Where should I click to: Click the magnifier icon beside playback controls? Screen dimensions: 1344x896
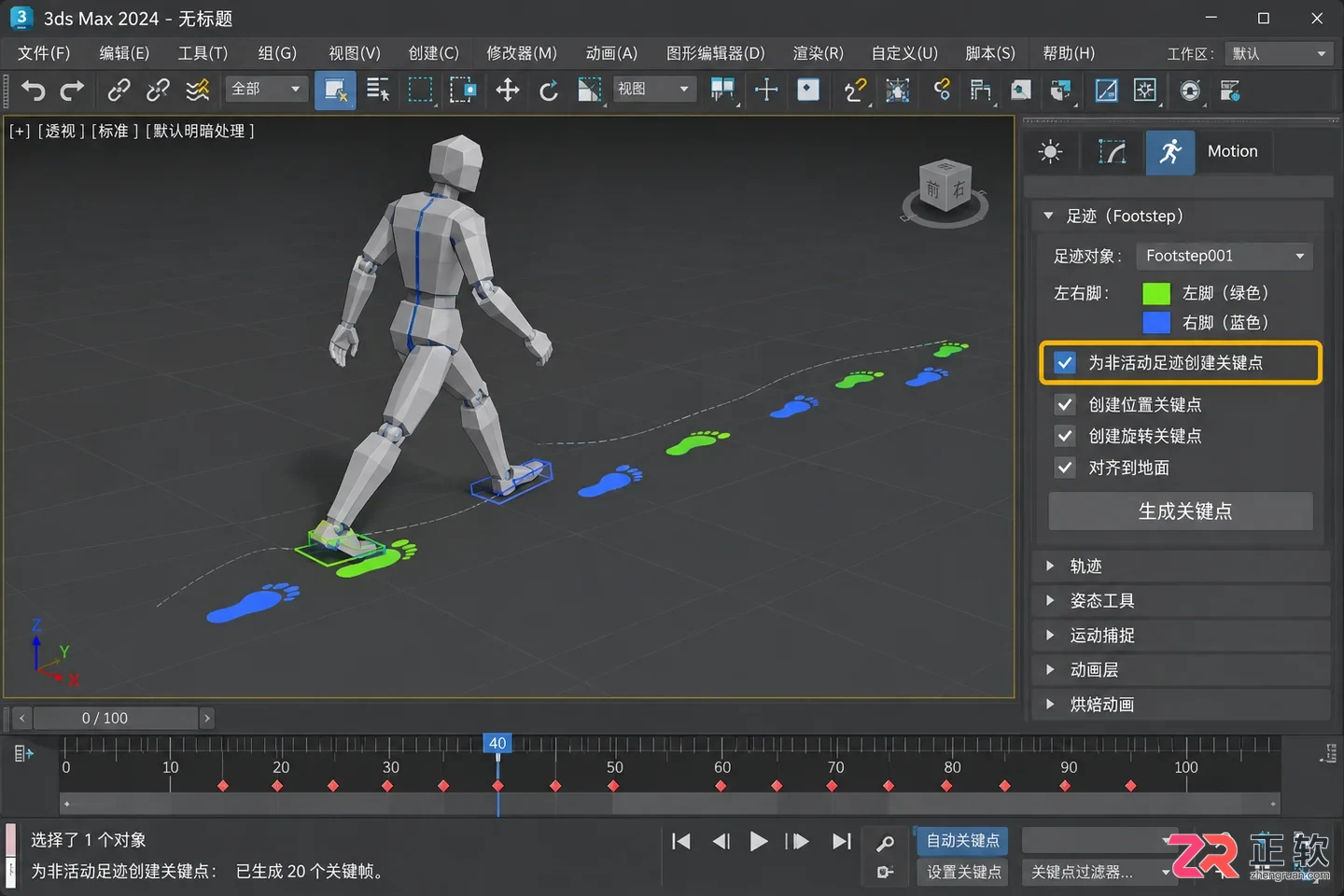pos(885,843)
